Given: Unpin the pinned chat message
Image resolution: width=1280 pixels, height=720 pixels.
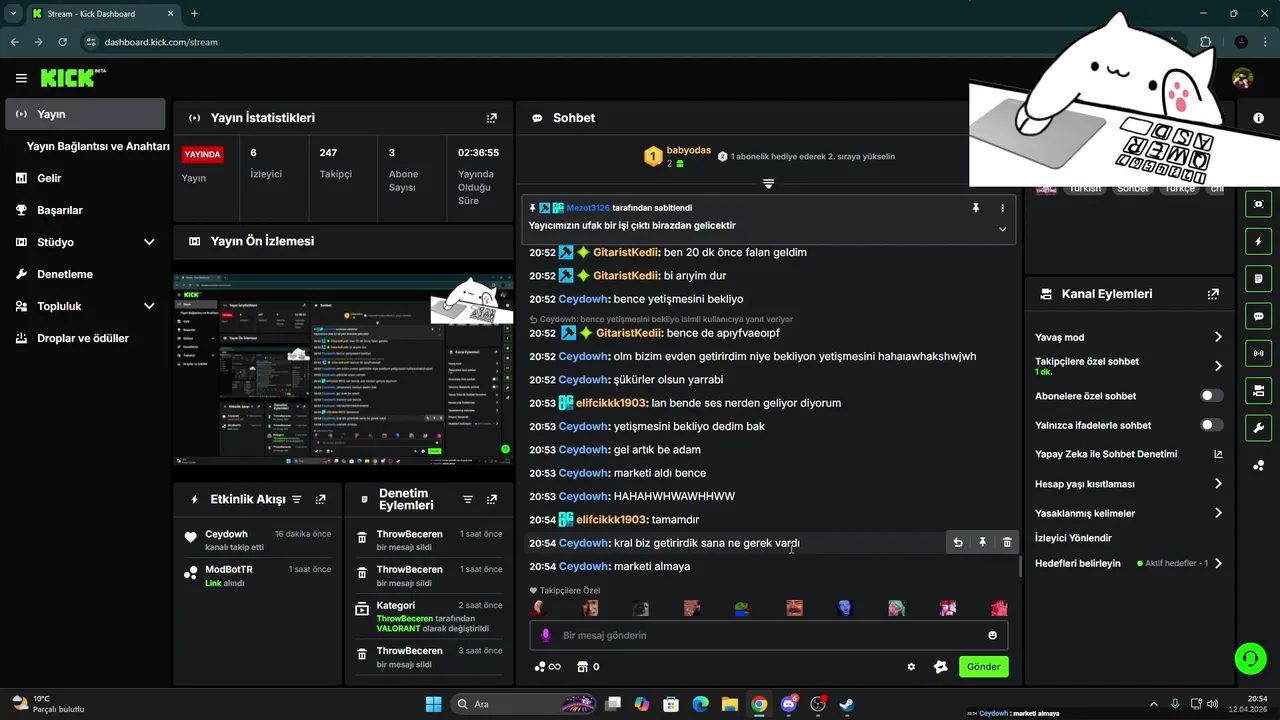Looking at the screenshot, I should tap(976, 208).
